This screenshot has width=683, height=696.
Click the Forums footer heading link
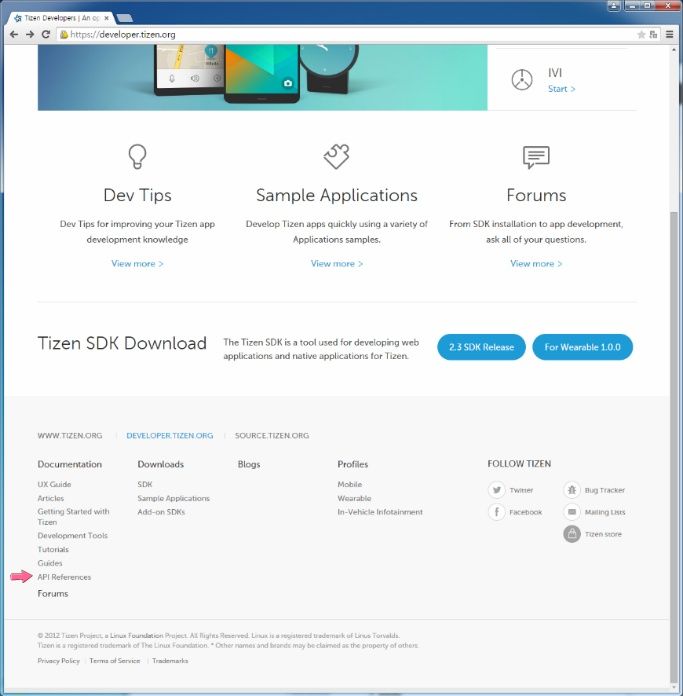point(53,594)
